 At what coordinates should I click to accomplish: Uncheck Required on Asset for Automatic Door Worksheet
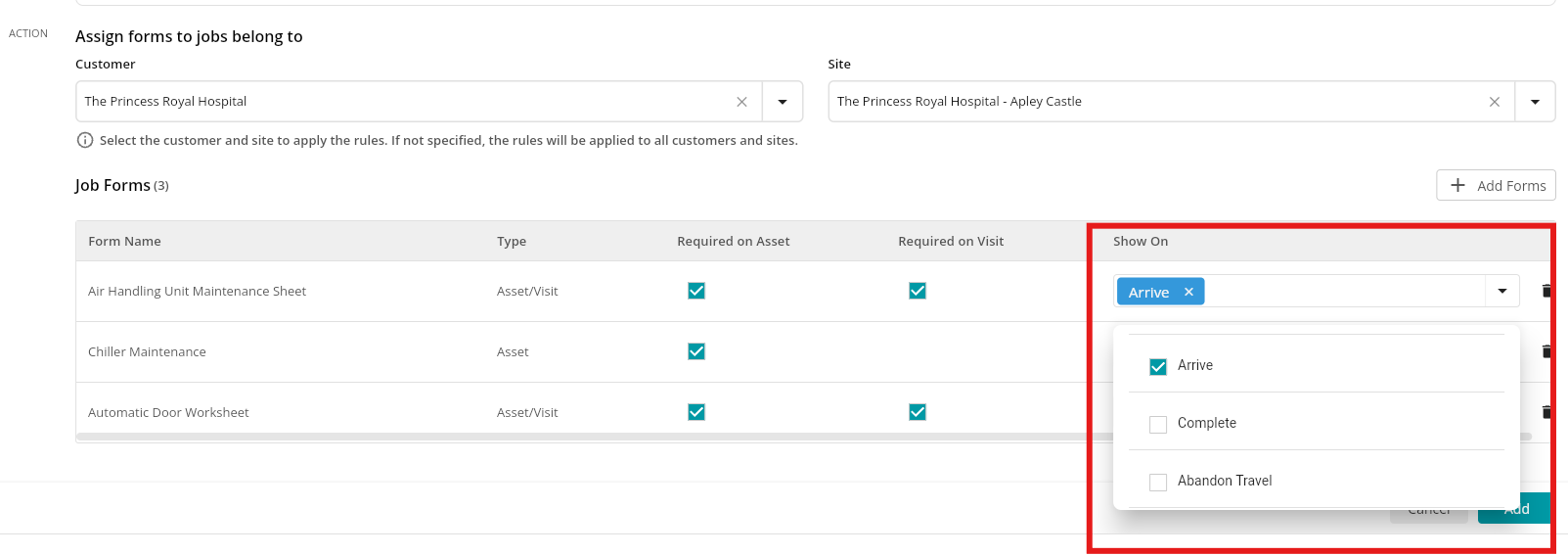(696, 412)
